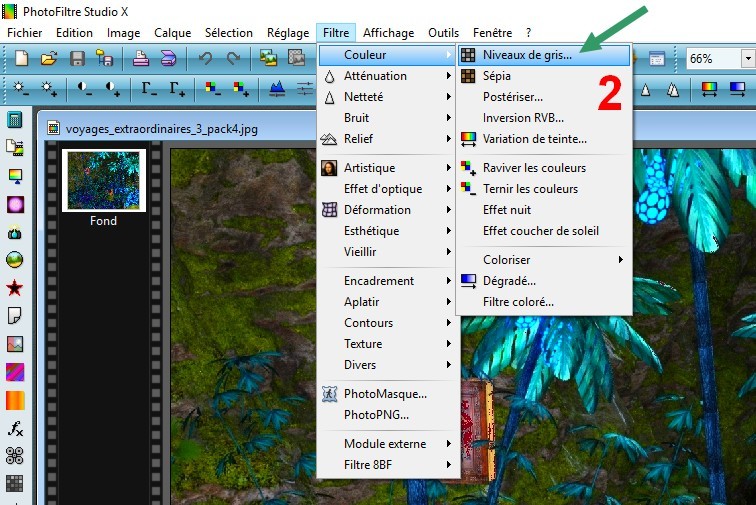Viewport: 756px width, 505px height.
Task: Expand the Relief submenu
Action: point(388,139)
